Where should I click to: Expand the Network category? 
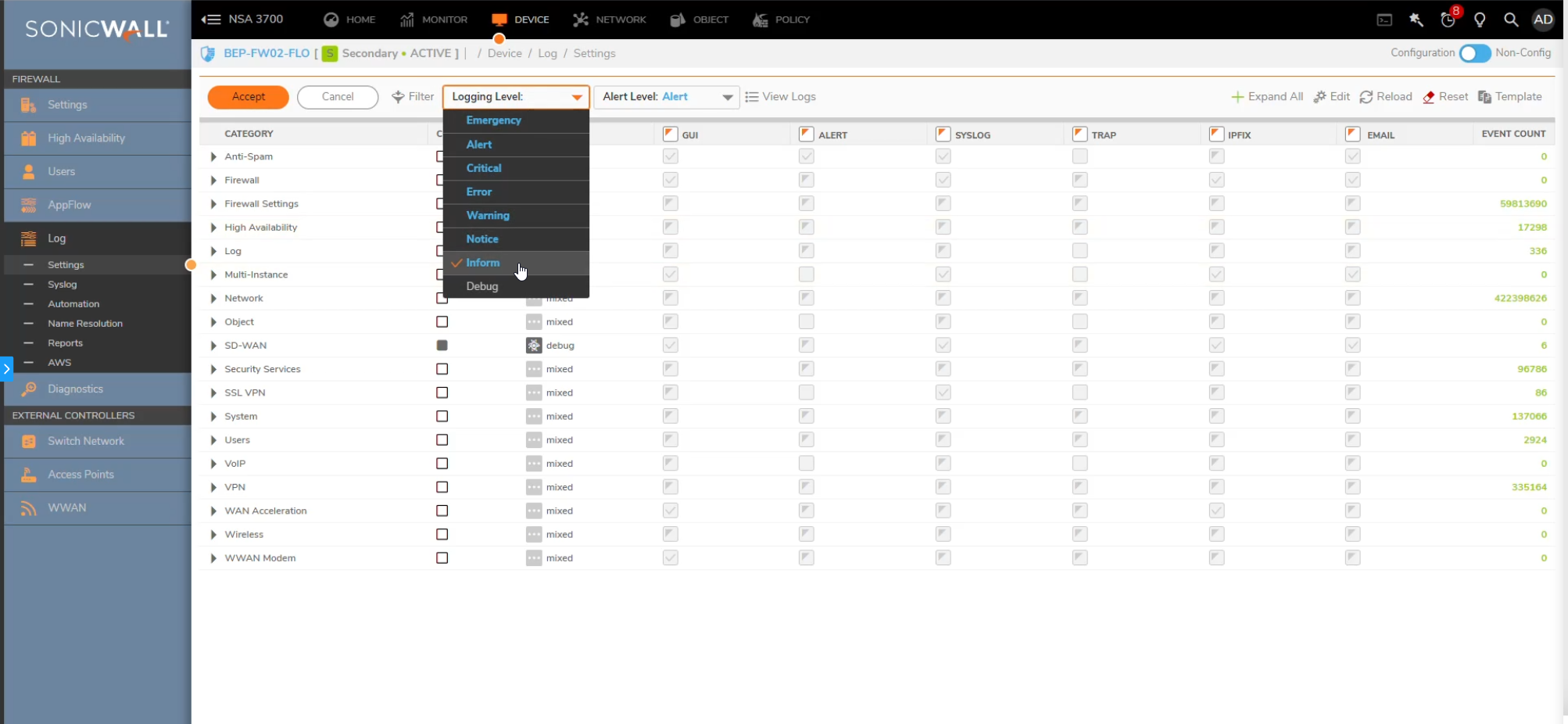[213, 299]
